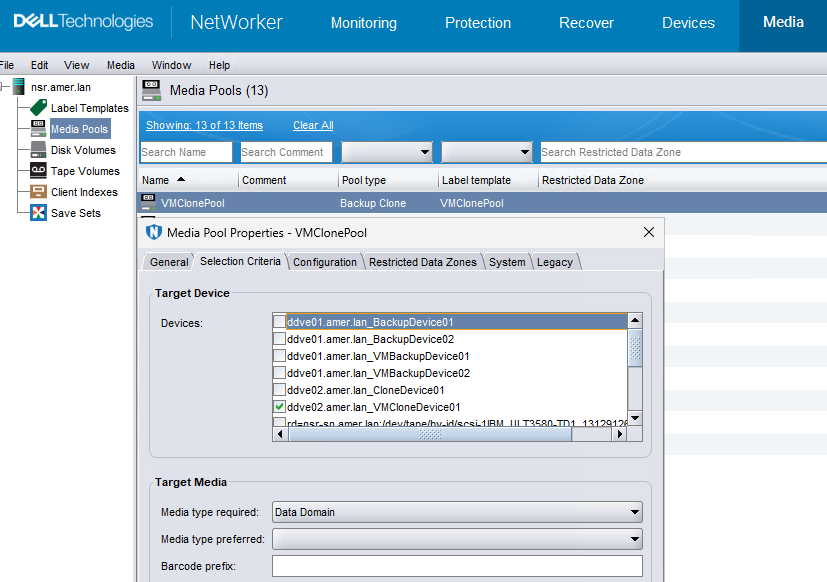The height and width of the screenshot is (582, 827).
Task: Click the Clear All link
Action: click(x=313, y=125)
